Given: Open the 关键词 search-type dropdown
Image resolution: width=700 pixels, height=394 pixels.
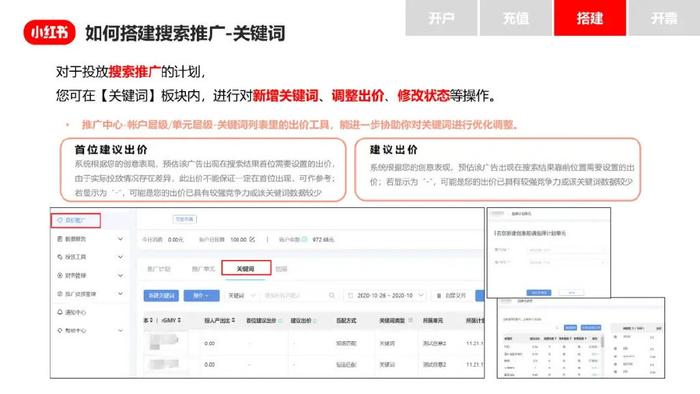Looking at the screenshot, I should 242,295.
